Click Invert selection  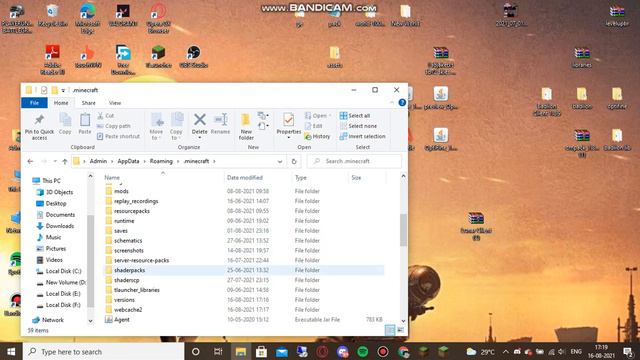tap(362, 136)
